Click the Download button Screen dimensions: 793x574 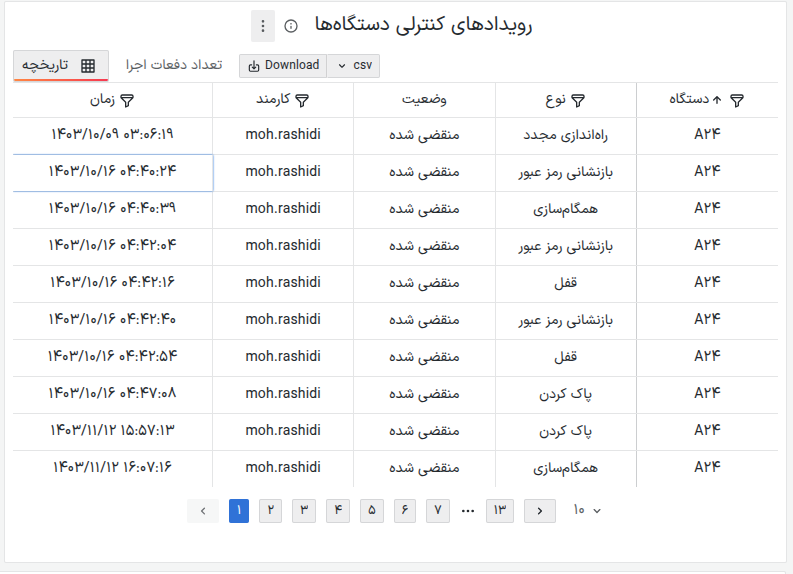pyautogui.click(x=283, y=66)
